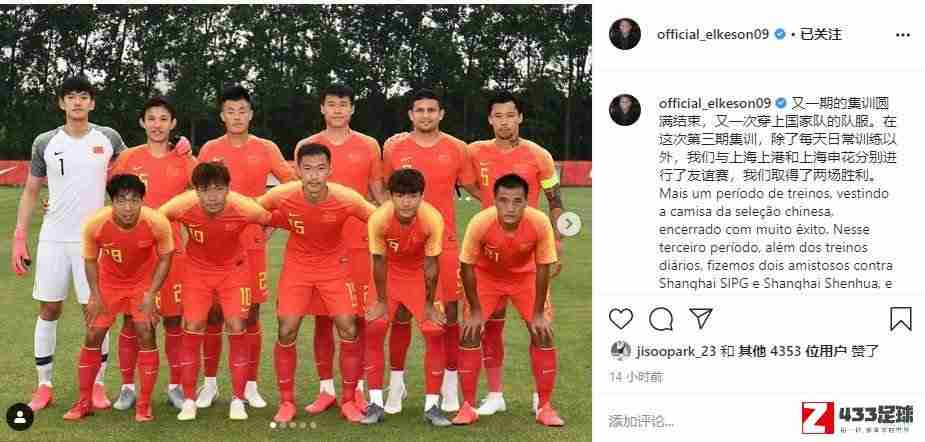Open official_elkeson09 username in caption
Image resolution: width=925 pixels, height=442 pixels.
715,103
